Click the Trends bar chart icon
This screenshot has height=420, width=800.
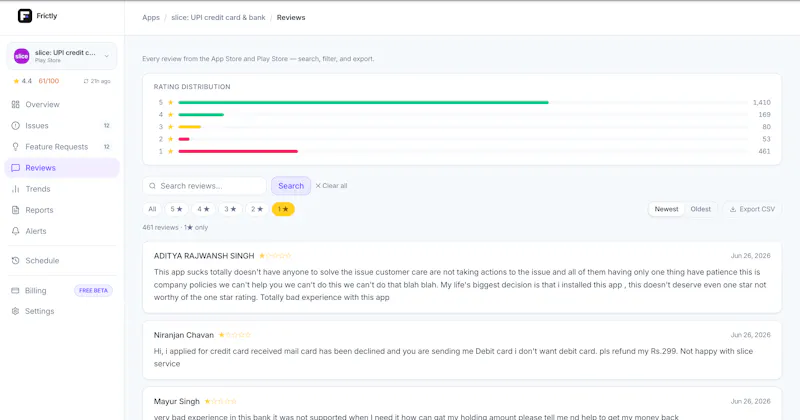[x=15, y=189]
